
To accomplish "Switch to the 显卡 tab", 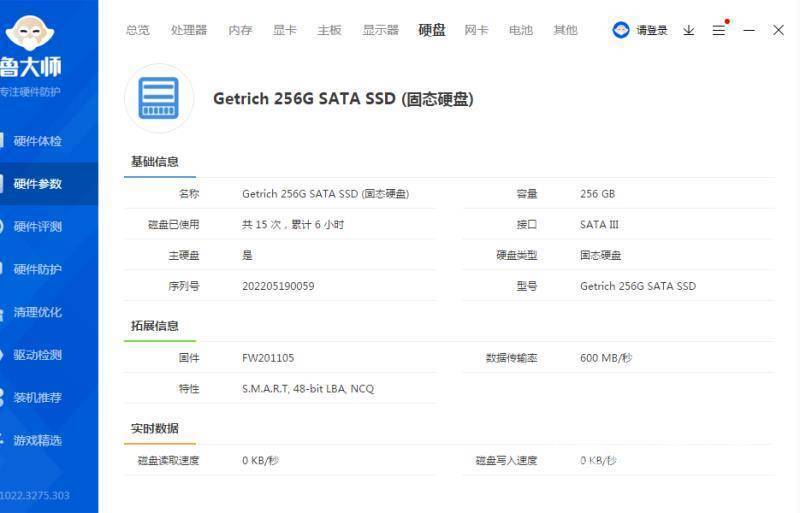I will point(285,30).
